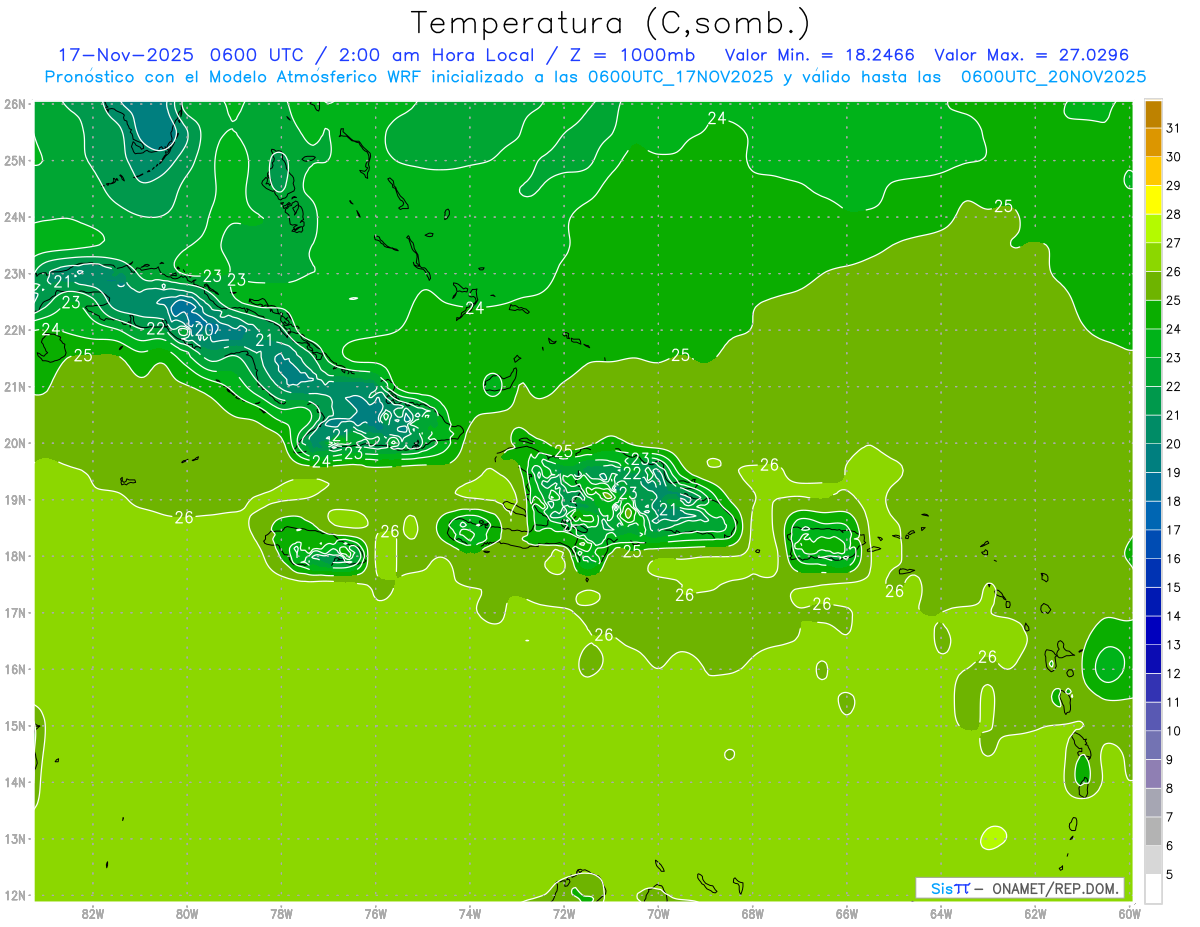
Task: Click the "15N" latitude axis label
Action: pos(14,726)
